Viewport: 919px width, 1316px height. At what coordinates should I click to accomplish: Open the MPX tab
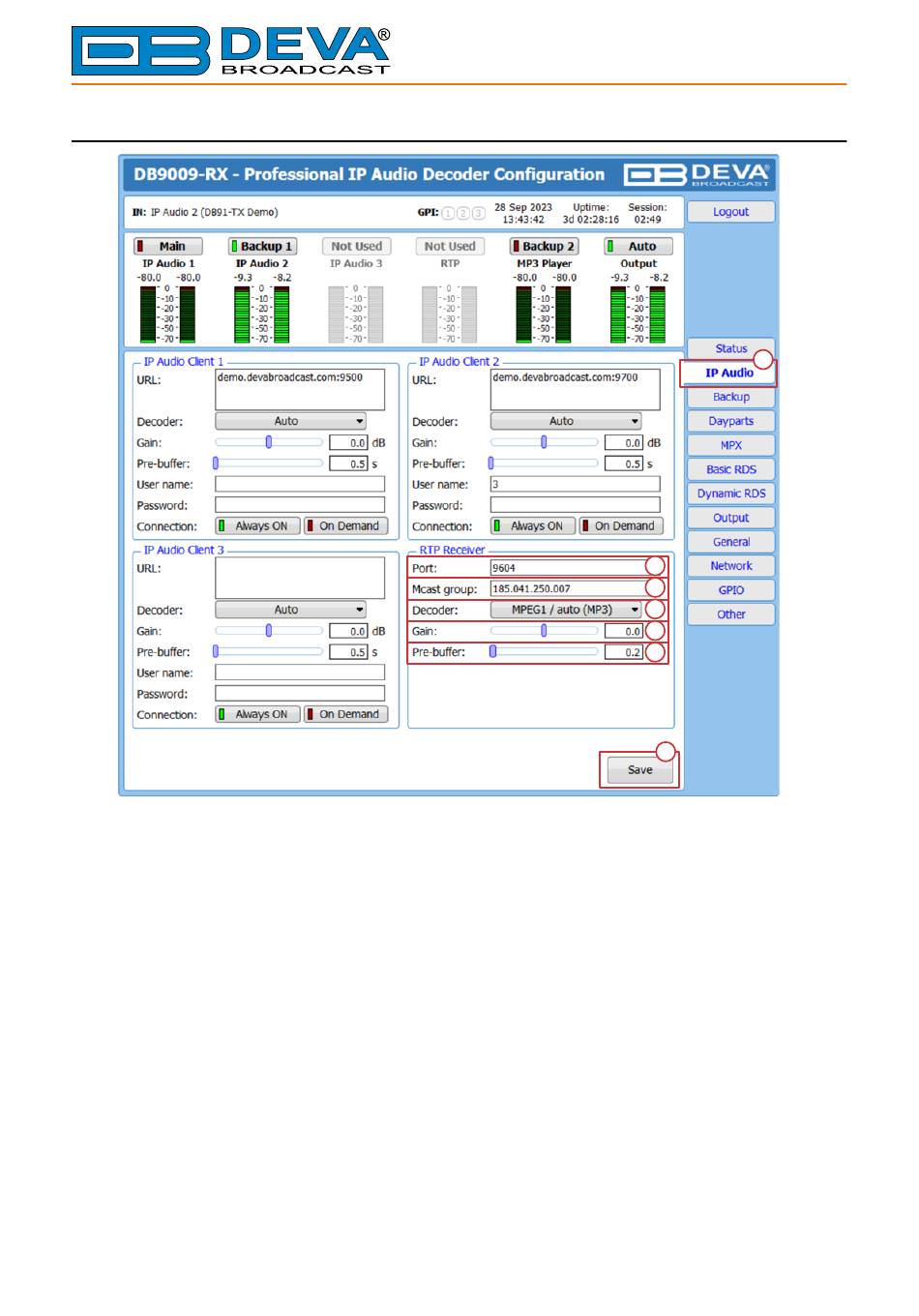(x=731, y=445)
